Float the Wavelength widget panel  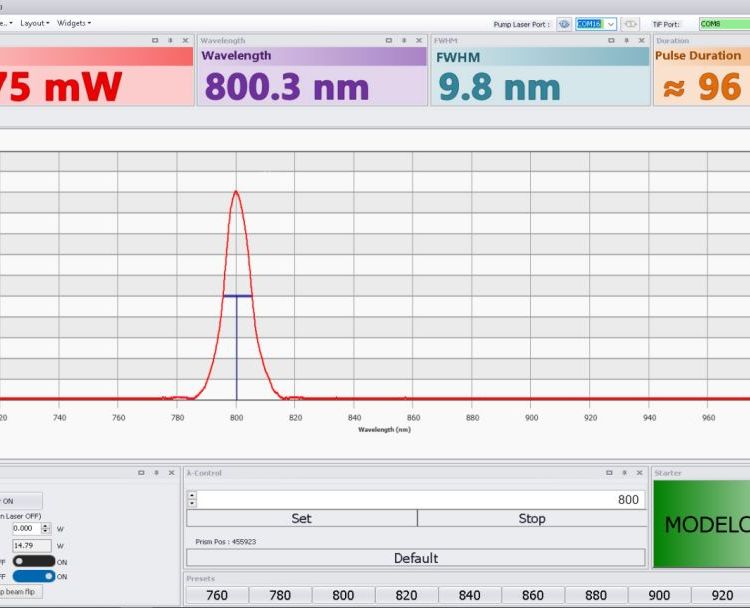click(x=389, y=41)
